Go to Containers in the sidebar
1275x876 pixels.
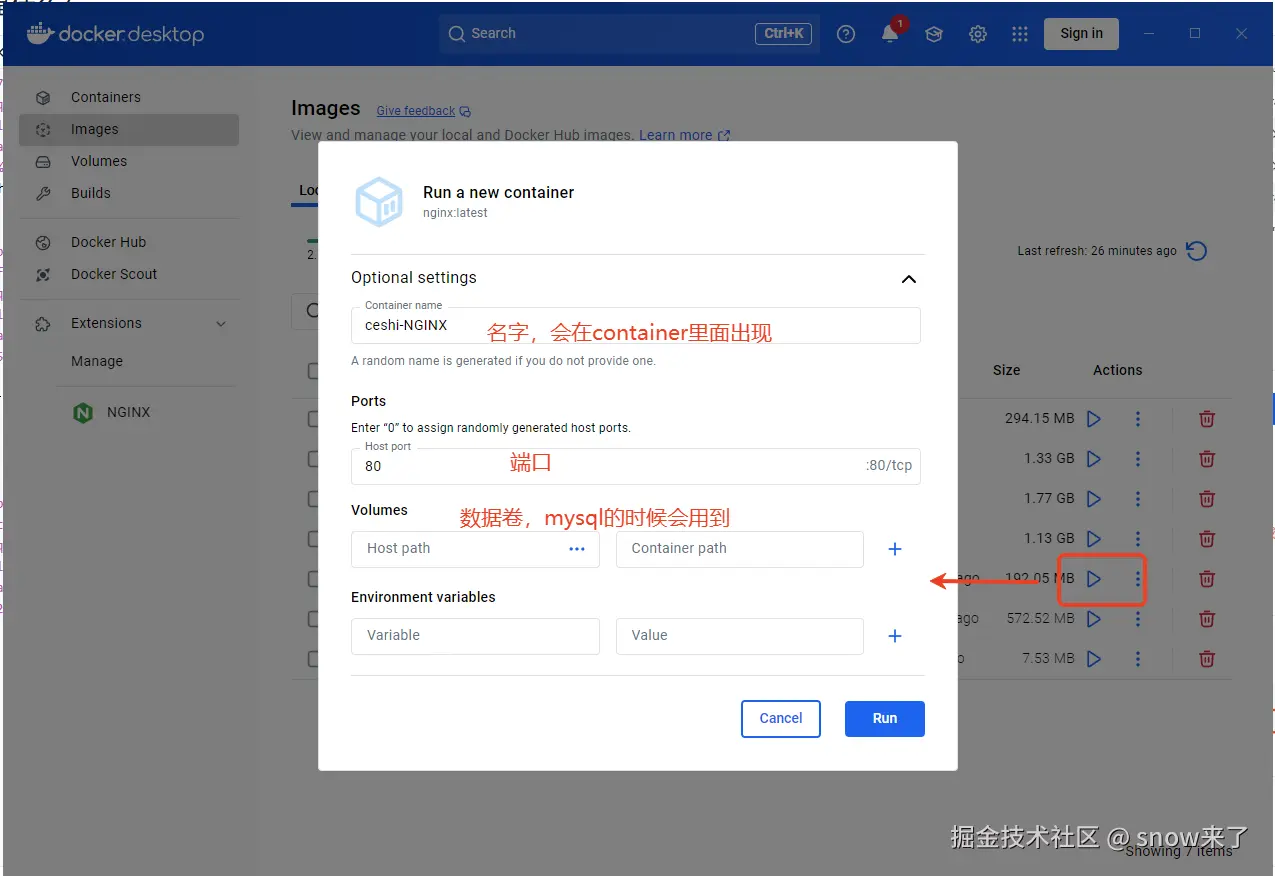click(129, 97)
